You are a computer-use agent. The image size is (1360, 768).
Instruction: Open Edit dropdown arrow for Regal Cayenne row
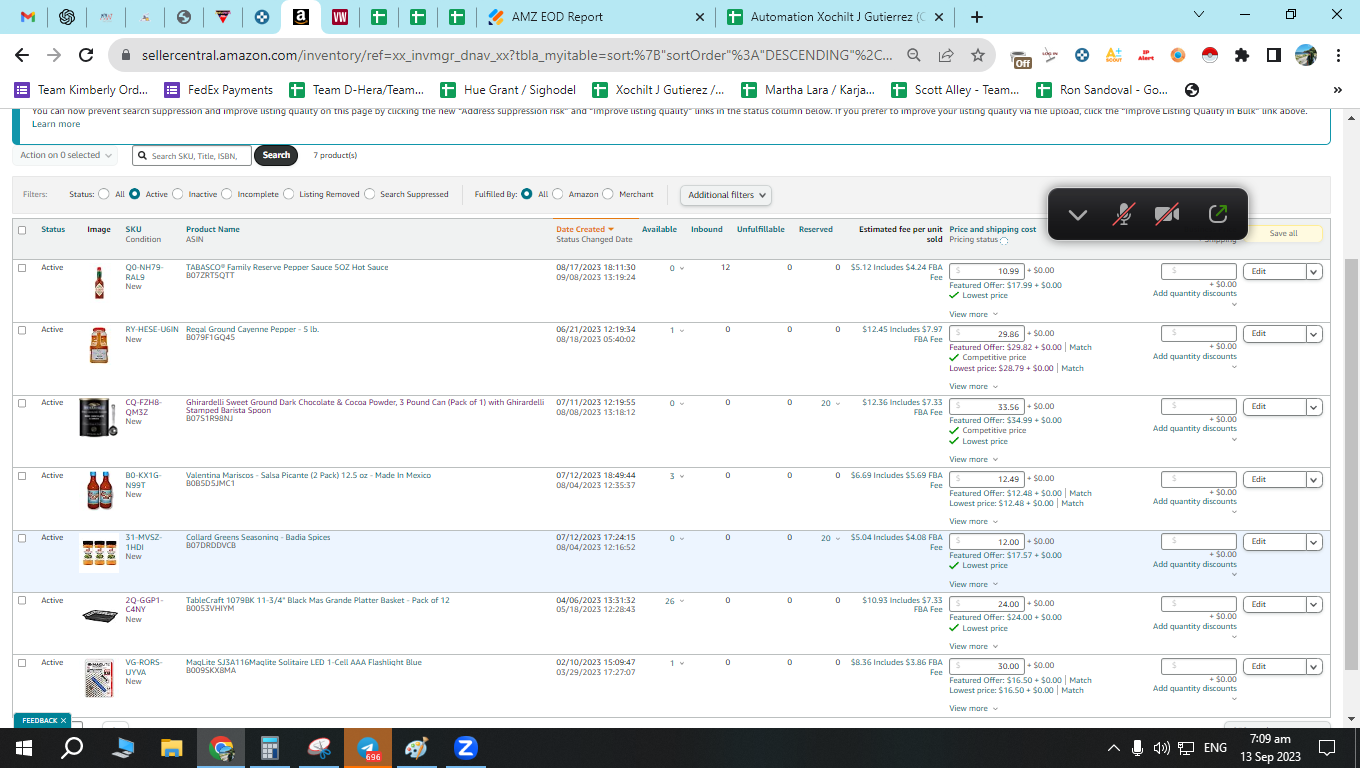click(1314, 334)
